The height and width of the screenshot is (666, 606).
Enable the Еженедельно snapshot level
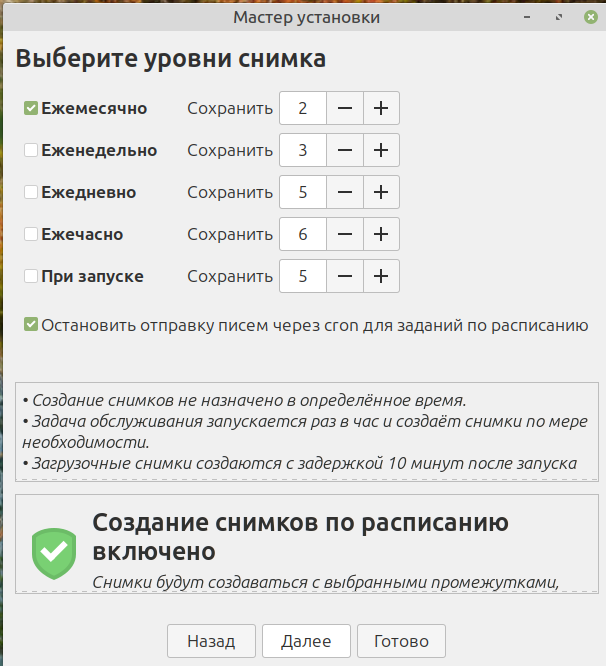pyautogui.click(x=31, y=151)
